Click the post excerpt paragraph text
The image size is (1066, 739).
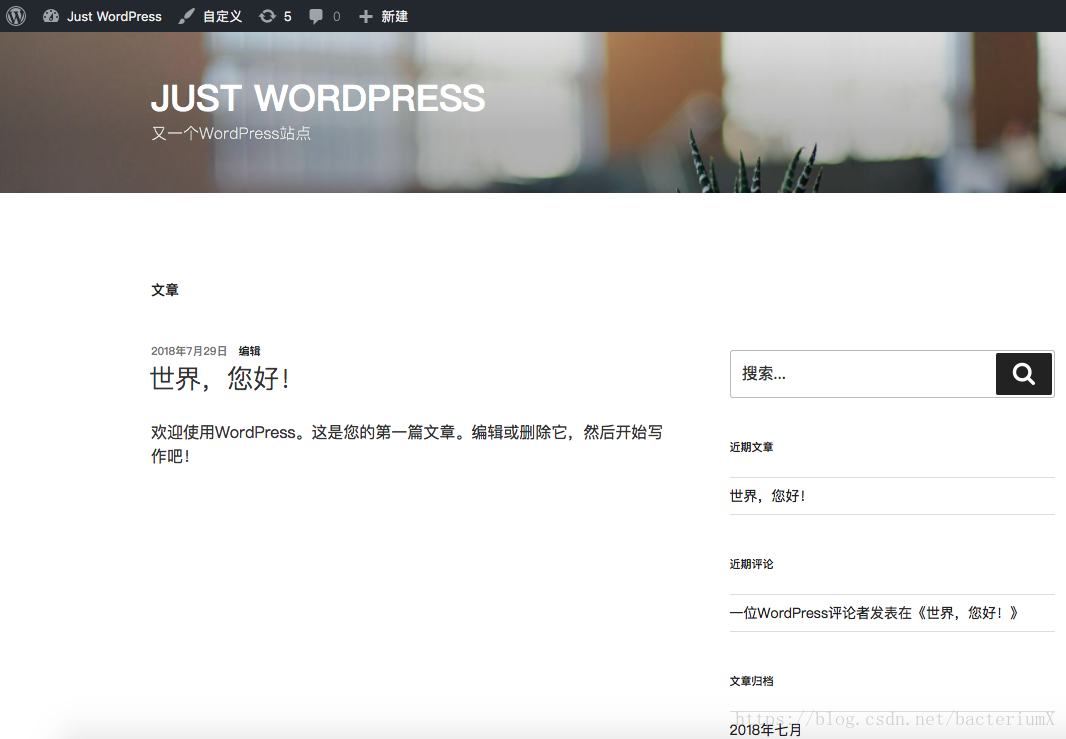click(407, 444)
